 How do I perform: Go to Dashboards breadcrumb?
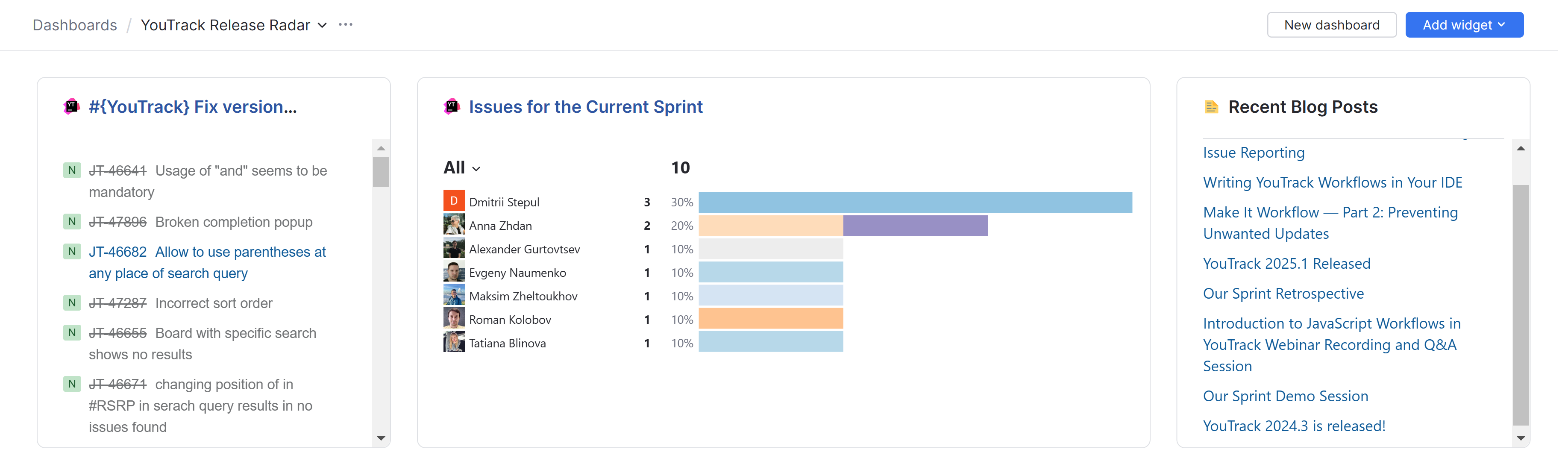75,25
